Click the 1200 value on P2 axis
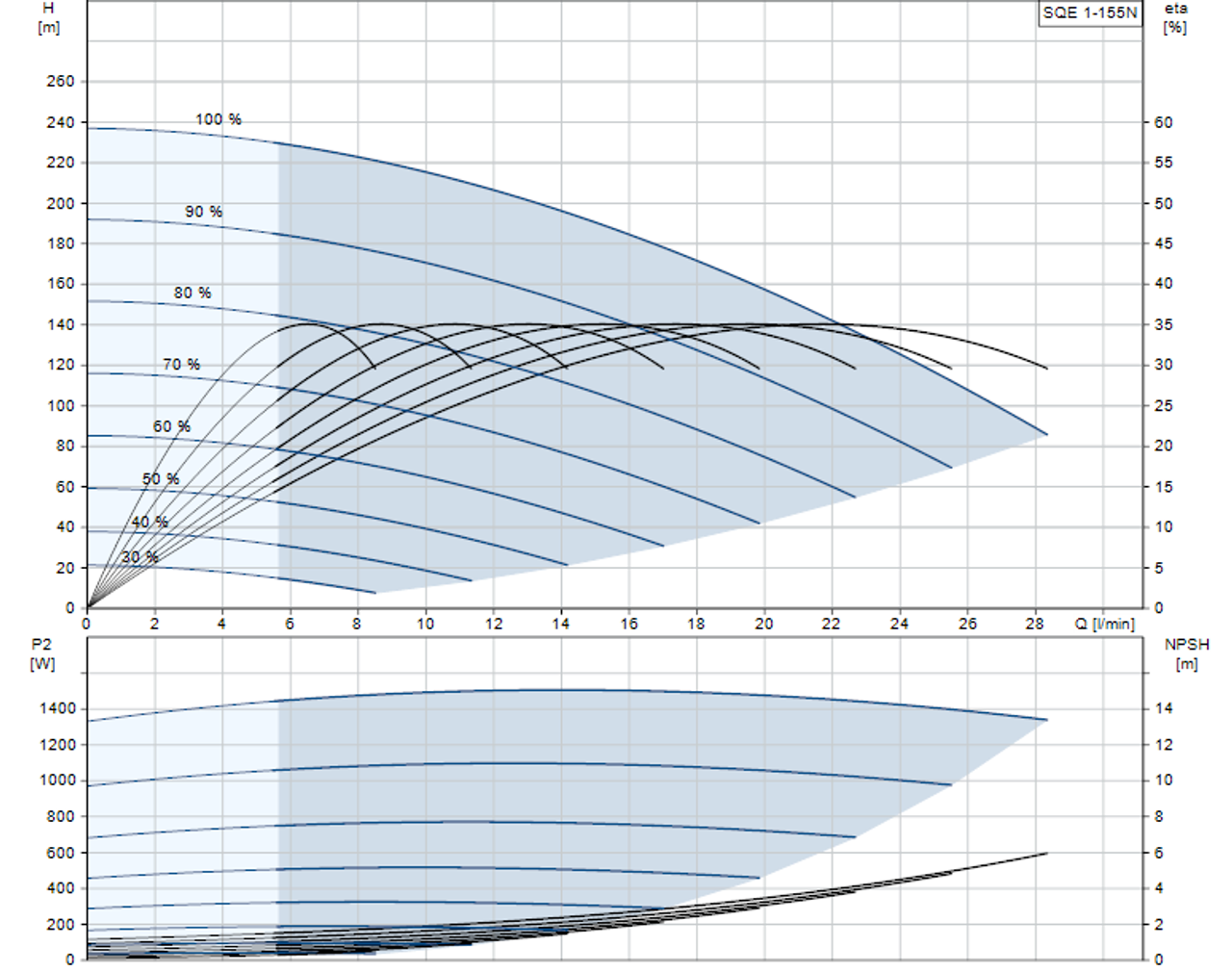The image size is (1232, 972). (x=57, y=745)
